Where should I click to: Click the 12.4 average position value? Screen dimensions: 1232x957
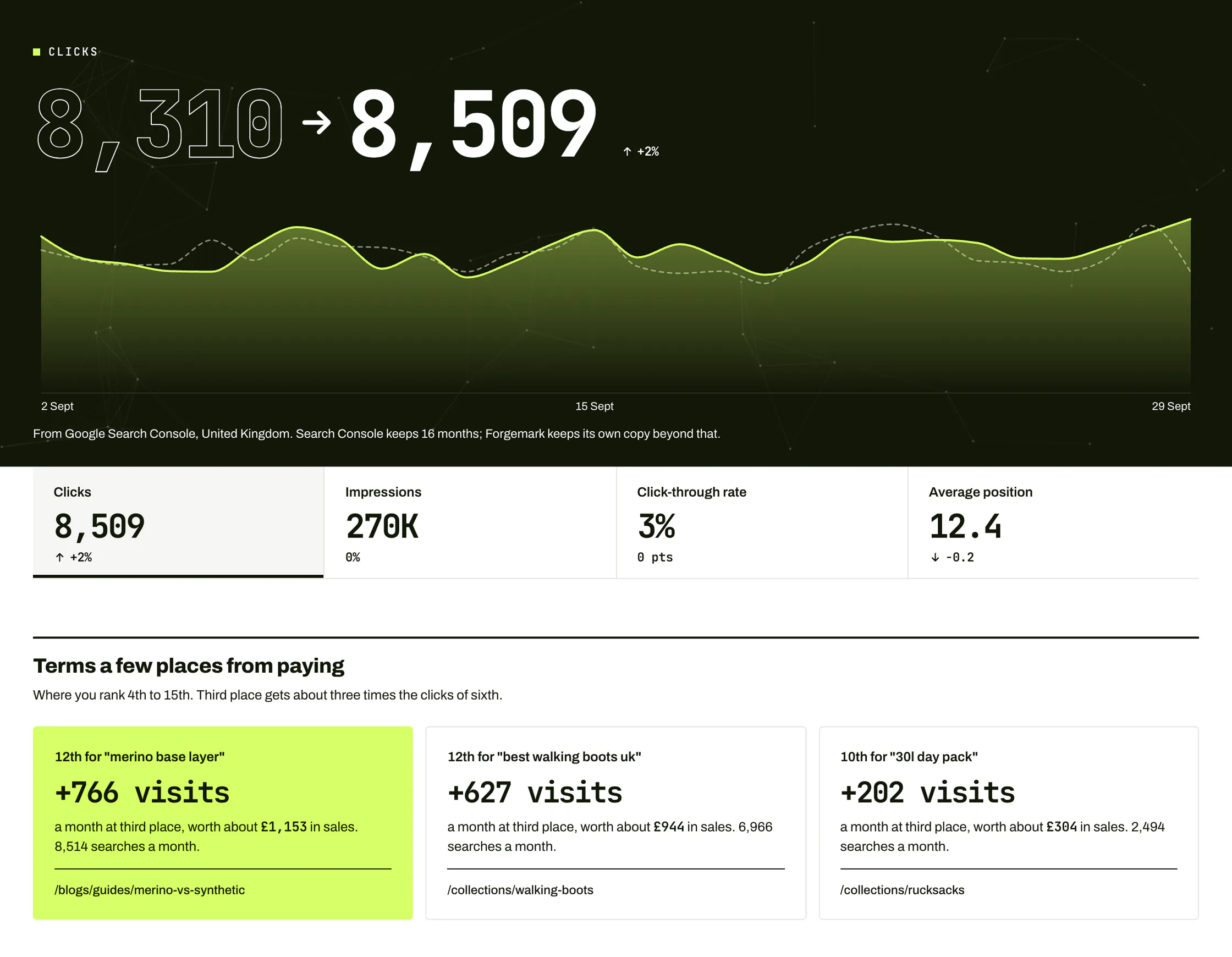click(x=965, y=526)
